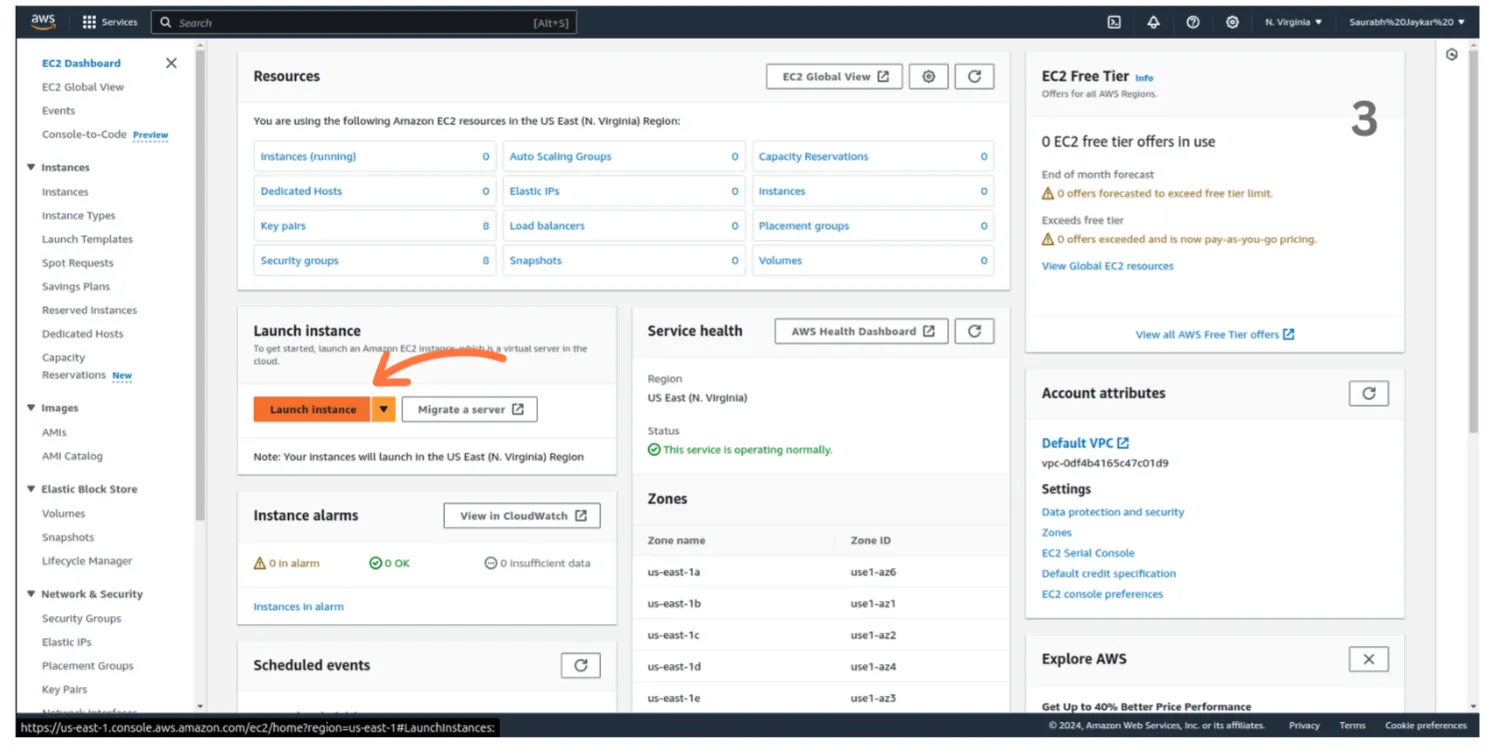The height and width of the screenshot is (750, 1486).
Task: Open Launch Templates in the sidebar
Action: click(x=87, y=239)
